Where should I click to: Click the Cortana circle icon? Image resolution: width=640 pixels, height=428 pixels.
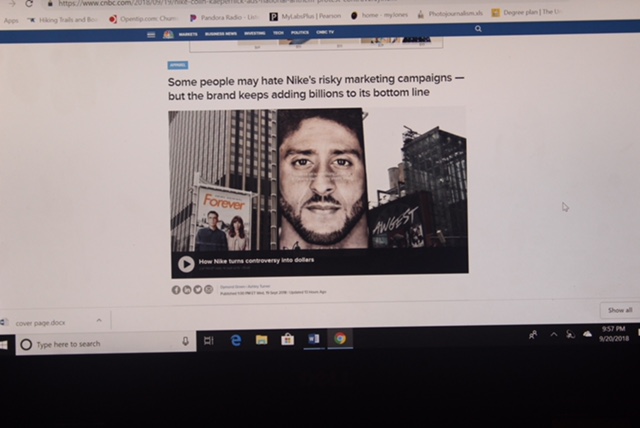click(26, 345)
